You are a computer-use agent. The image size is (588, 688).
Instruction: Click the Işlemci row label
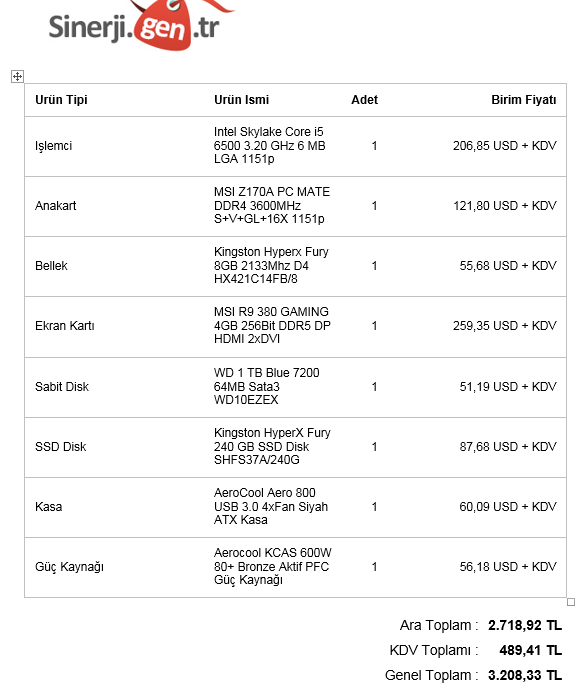[x=54, y=146]
